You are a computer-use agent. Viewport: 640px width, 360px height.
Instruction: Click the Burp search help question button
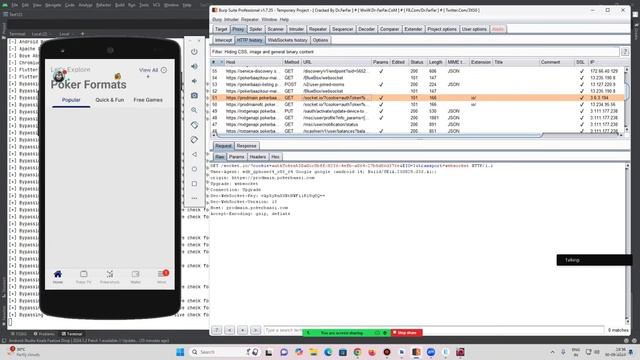(217, 330)
